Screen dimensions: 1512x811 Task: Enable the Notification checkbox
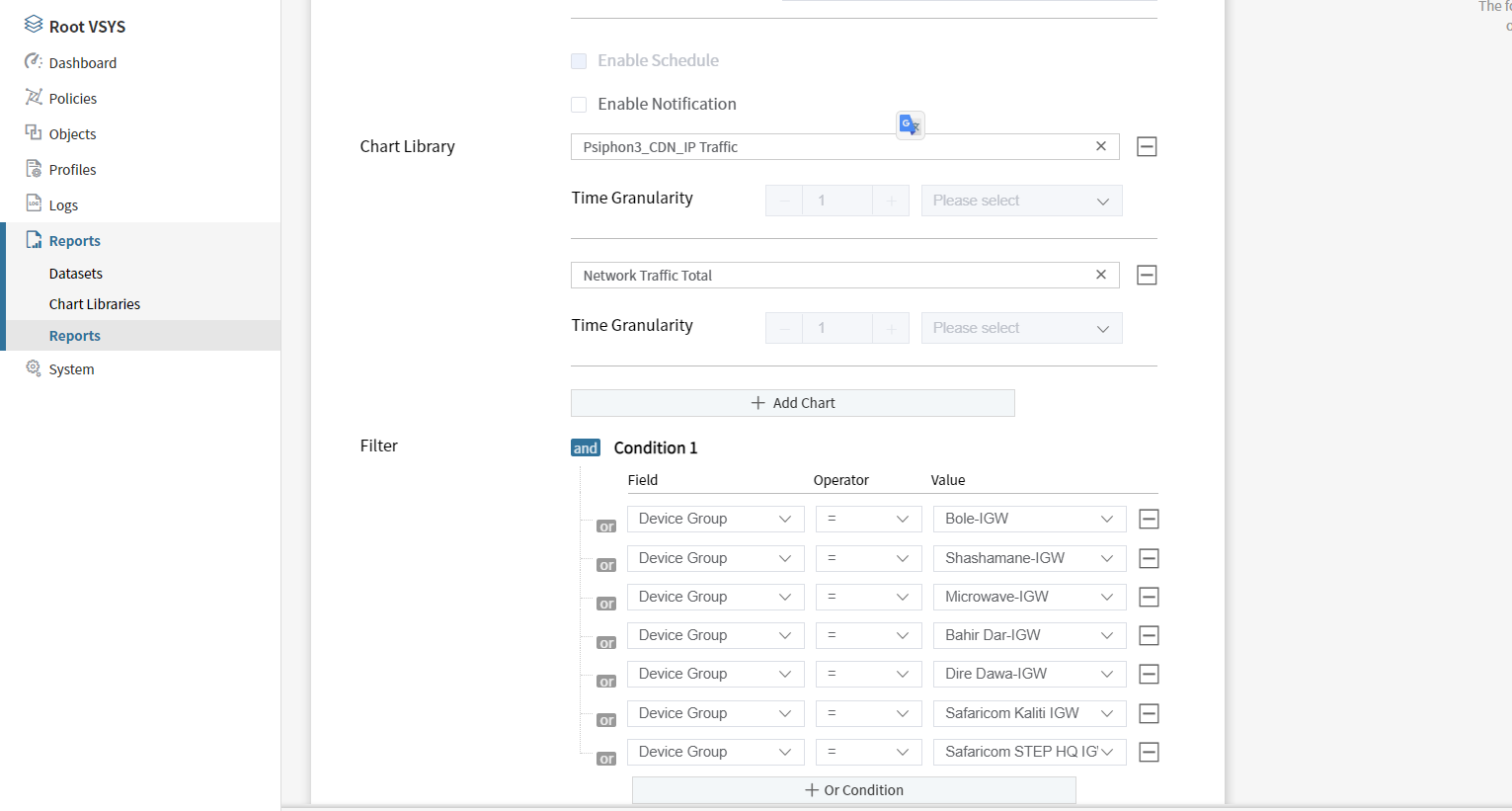point(579,105)
